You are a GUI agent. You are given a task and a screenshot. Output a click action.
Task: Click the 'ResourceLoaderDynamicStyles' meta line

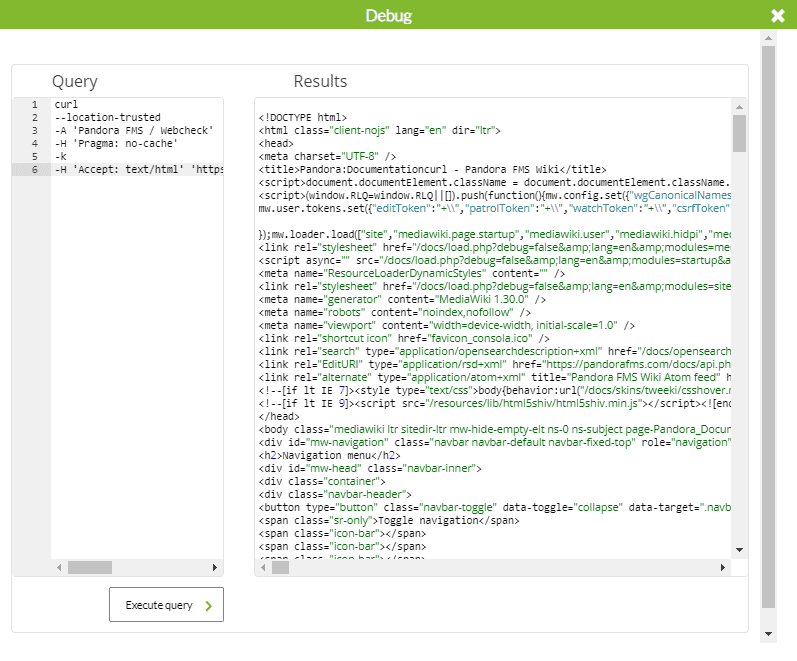click(412, 274)
